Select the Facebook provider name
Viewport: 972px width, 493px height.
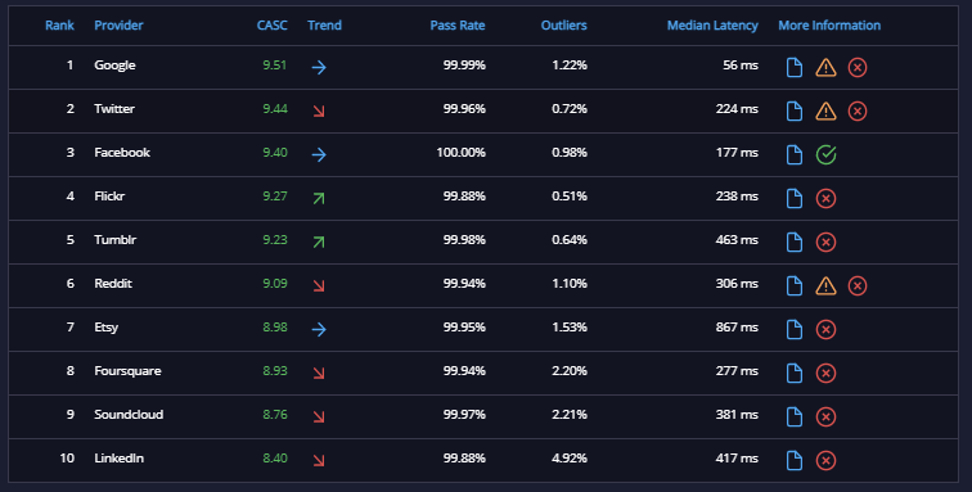pyautogui.click(x=122, y=153)
